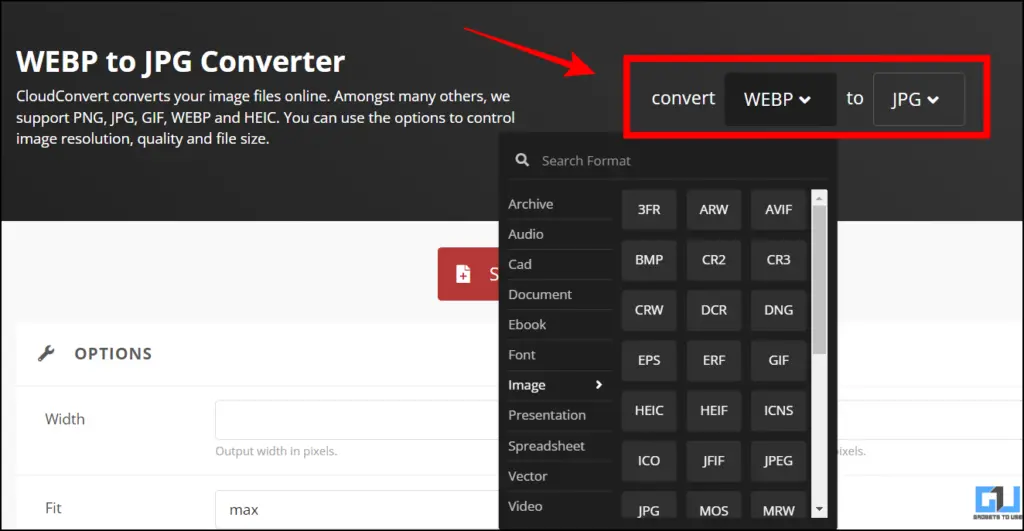The height and width of the screenshot is (531, 1024).
Task: Choose the DNG format
Action: [778, 310]
